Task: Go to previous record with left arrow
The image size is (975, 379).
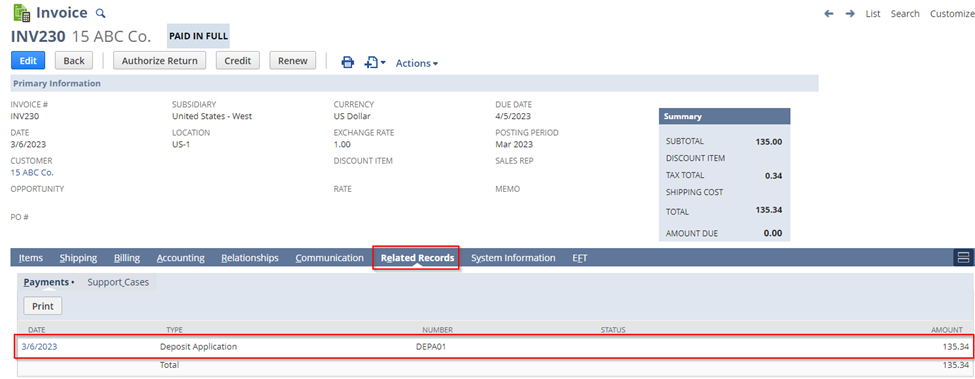Action: click(828, 14)
